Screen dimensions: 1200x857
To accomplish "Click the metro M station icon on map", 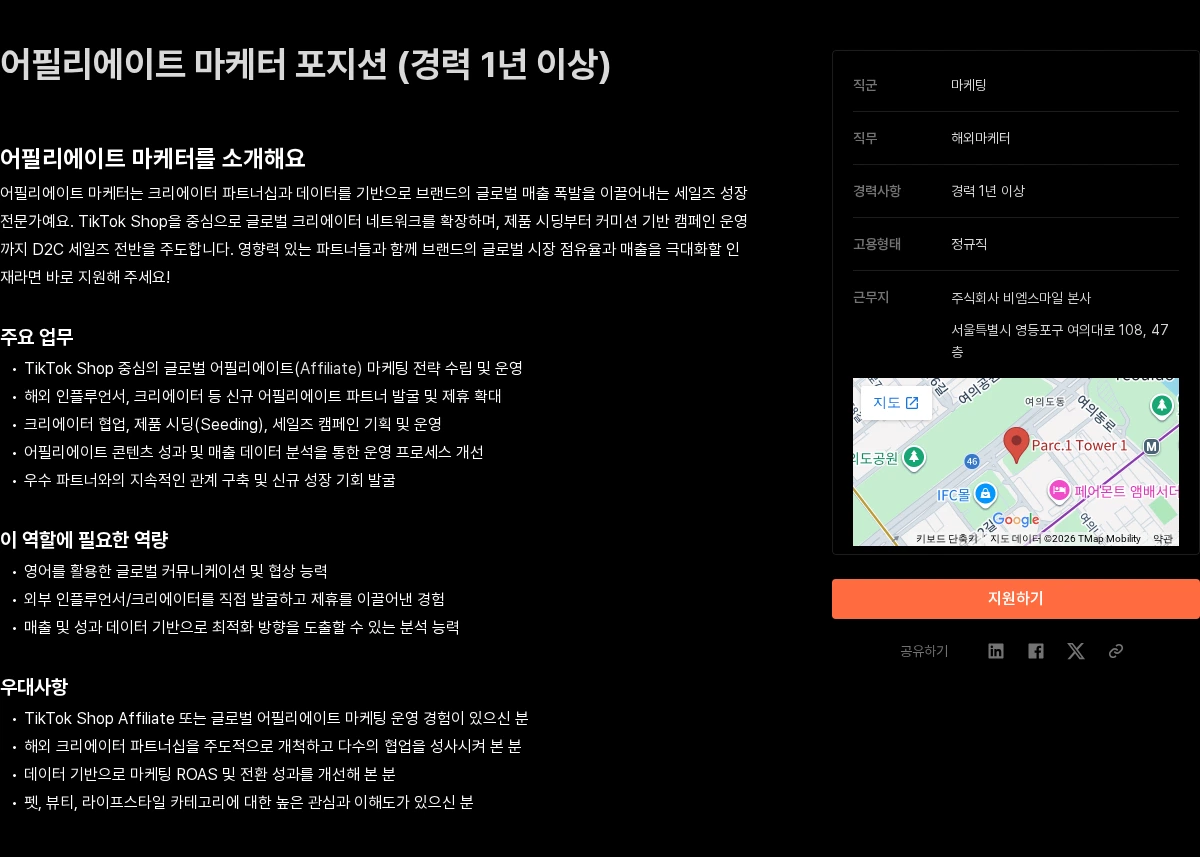I will click(x=1151, y=446).
